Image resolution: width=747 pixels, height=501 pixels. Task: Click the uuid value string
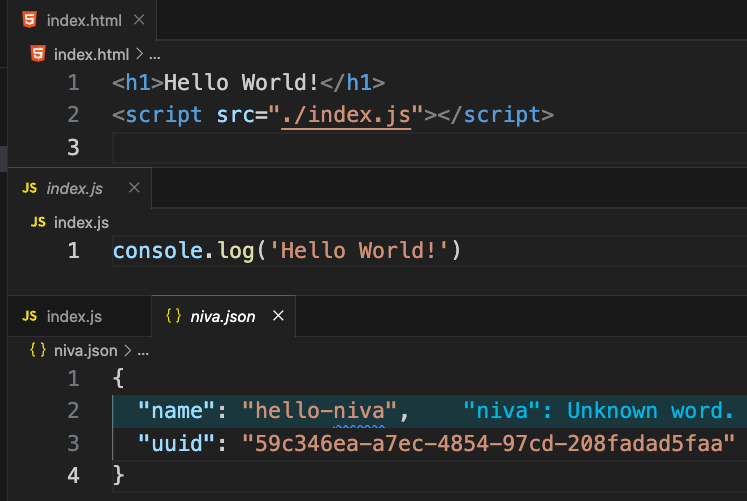point(488,444)
